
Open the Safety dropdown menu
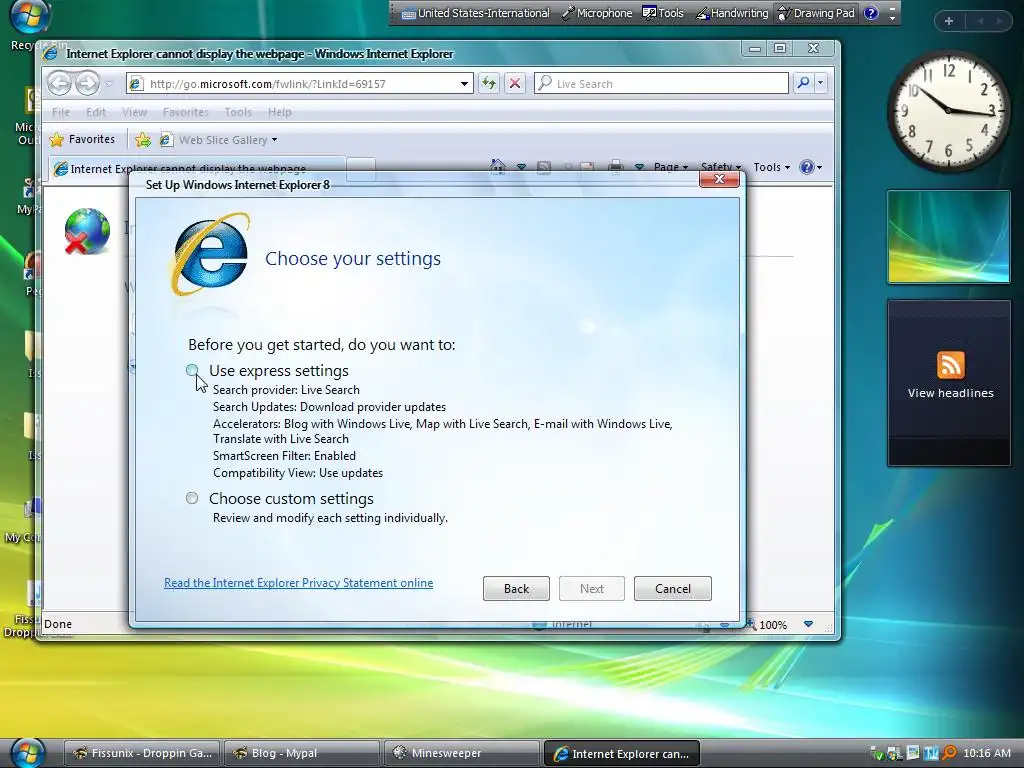pyautogui.click(x=720, y=167)
